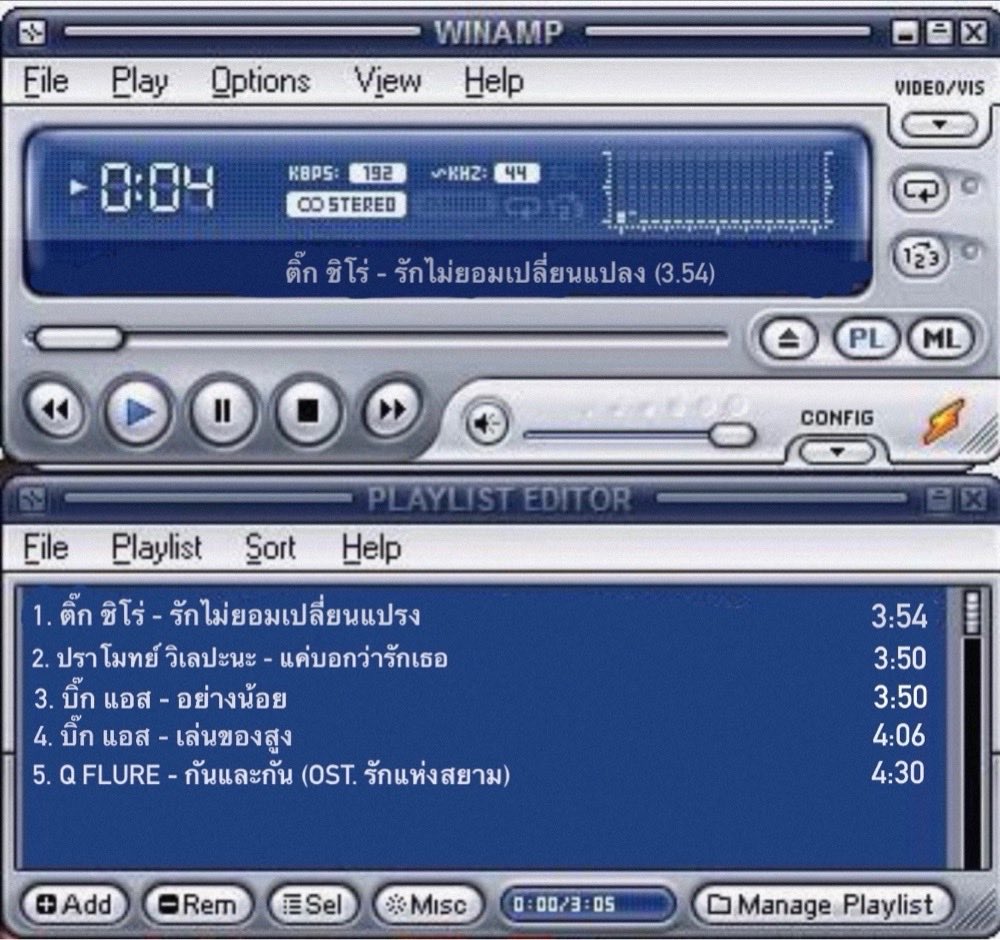The width and height of the screenshot is (1000, 940).
Task: Open the File menu in Playlist Editor
Action: (46, 548)
